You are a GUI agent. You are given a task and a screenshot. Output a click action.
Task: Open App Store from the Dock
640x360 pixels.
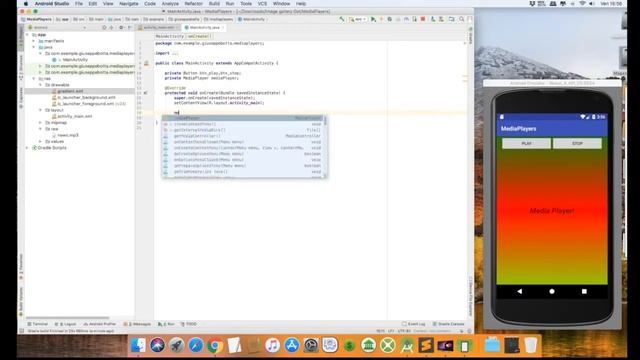pyautogui.click(x=292, y=345)
